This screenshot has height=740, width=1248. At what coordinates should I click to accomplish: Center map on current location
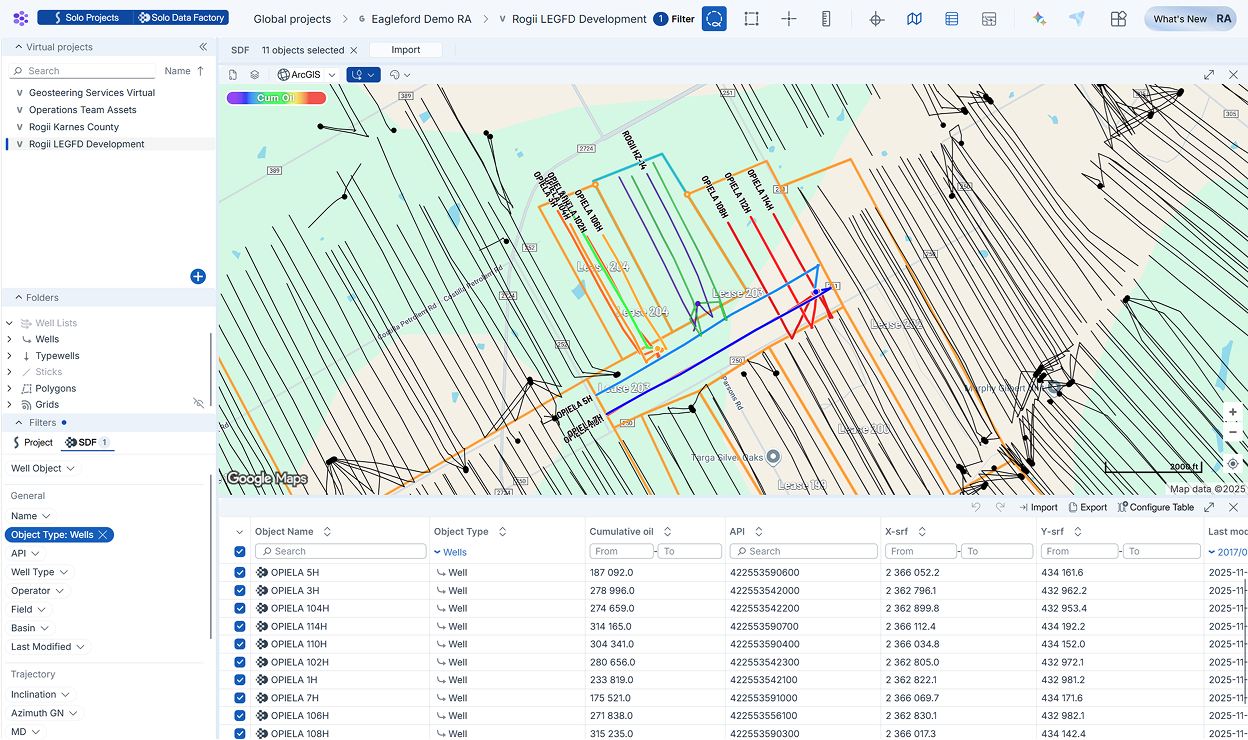1233,464
